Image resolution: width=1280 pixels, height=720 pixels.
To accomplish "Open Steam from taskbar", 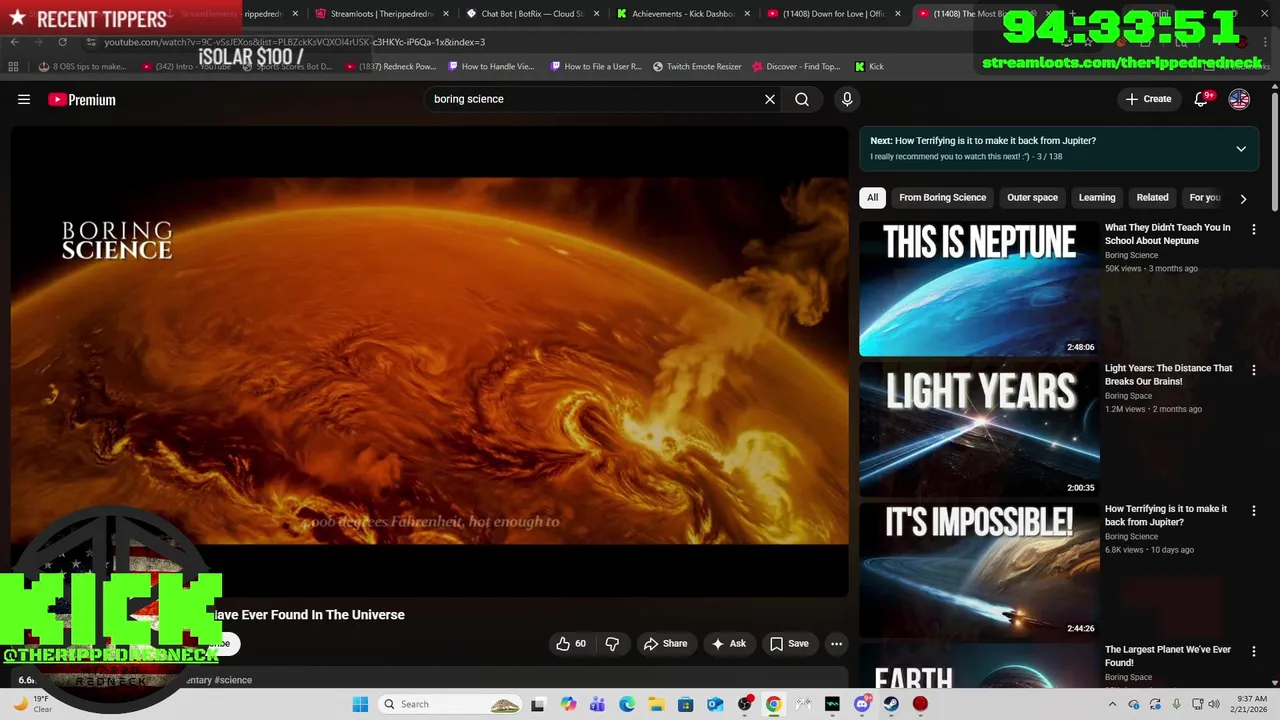I will 891,704.
